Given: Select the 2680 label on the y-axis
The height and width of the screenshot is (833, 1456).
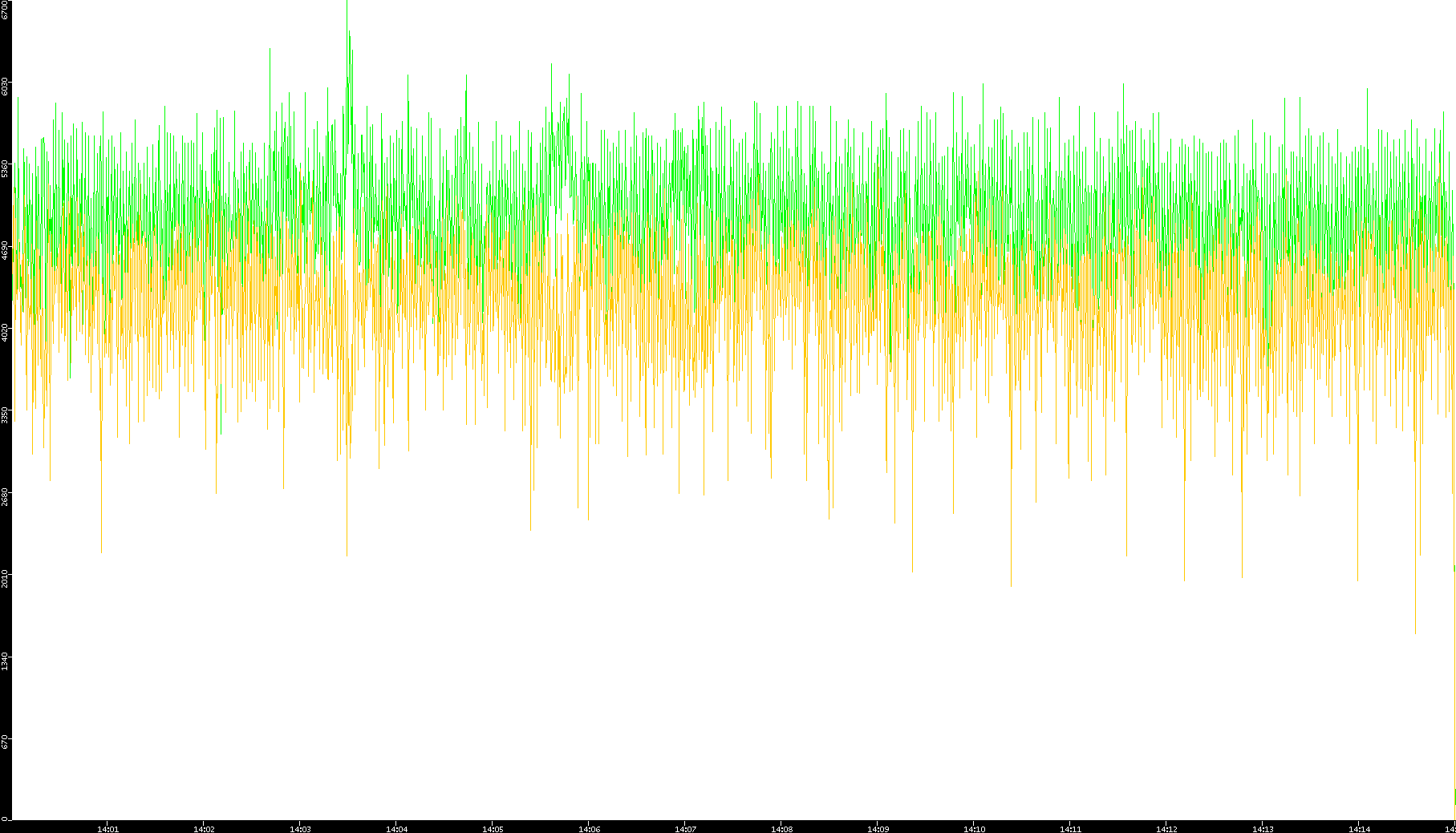Looking at the screenshot, I should pos(5,495).
